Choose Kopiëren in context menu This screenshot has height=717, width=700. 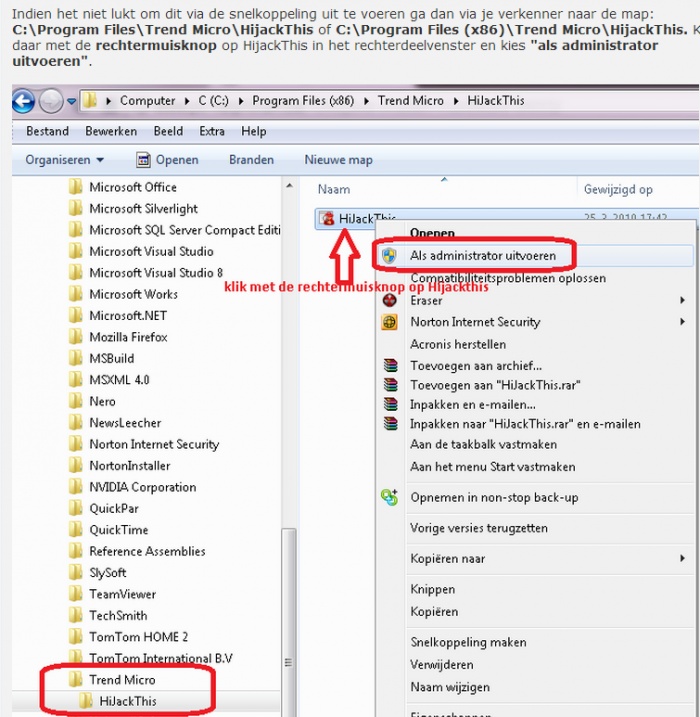coord(434,612)
